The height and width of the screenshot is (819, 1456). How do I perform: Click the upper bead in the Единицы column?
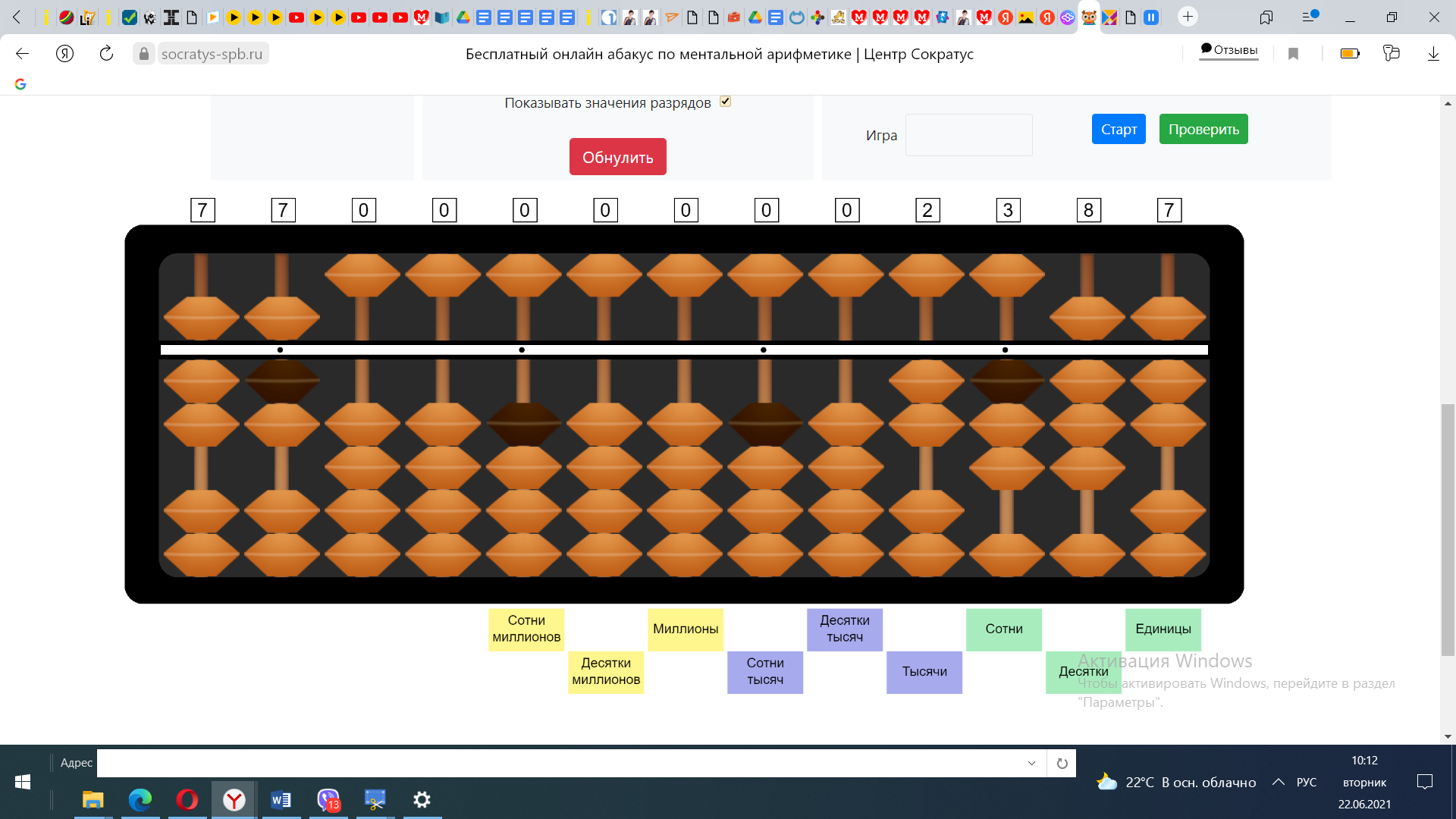(1168, 318)
